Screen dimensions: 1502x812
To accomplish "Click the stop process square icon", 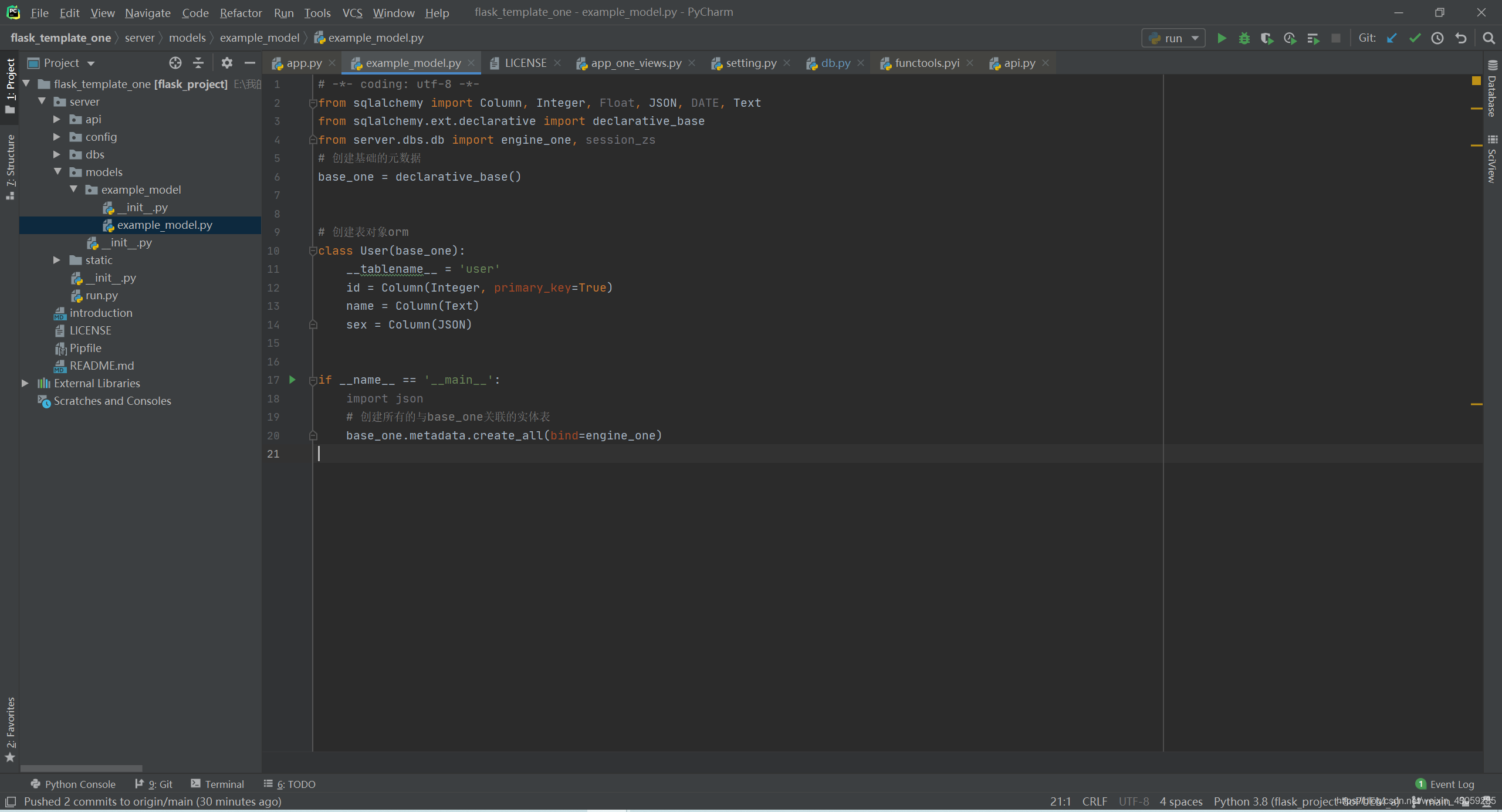I will (x=1336, y=38).
